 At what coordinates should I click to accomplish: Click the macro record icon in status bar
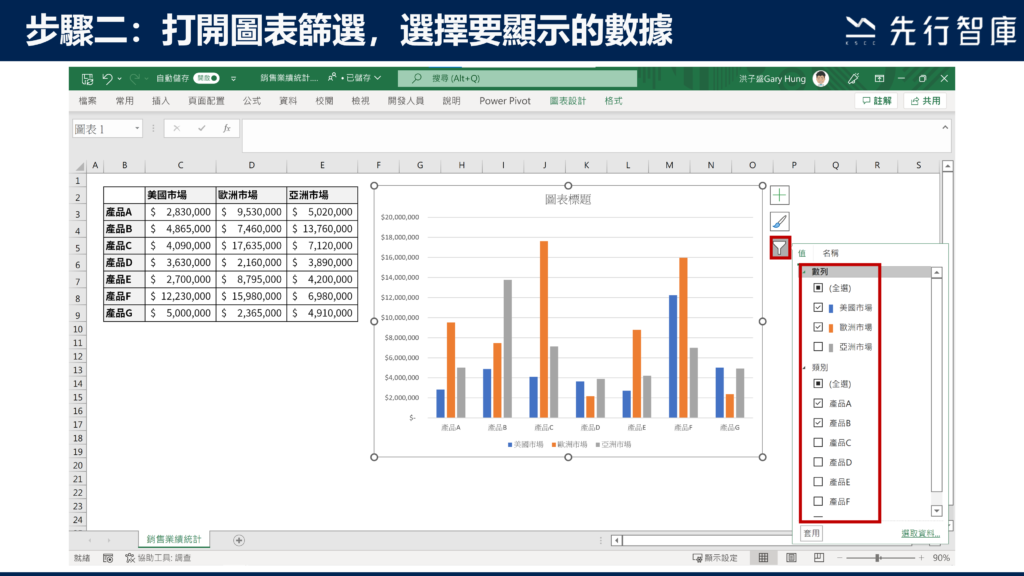pyautogui.click(x=108, y=558)
